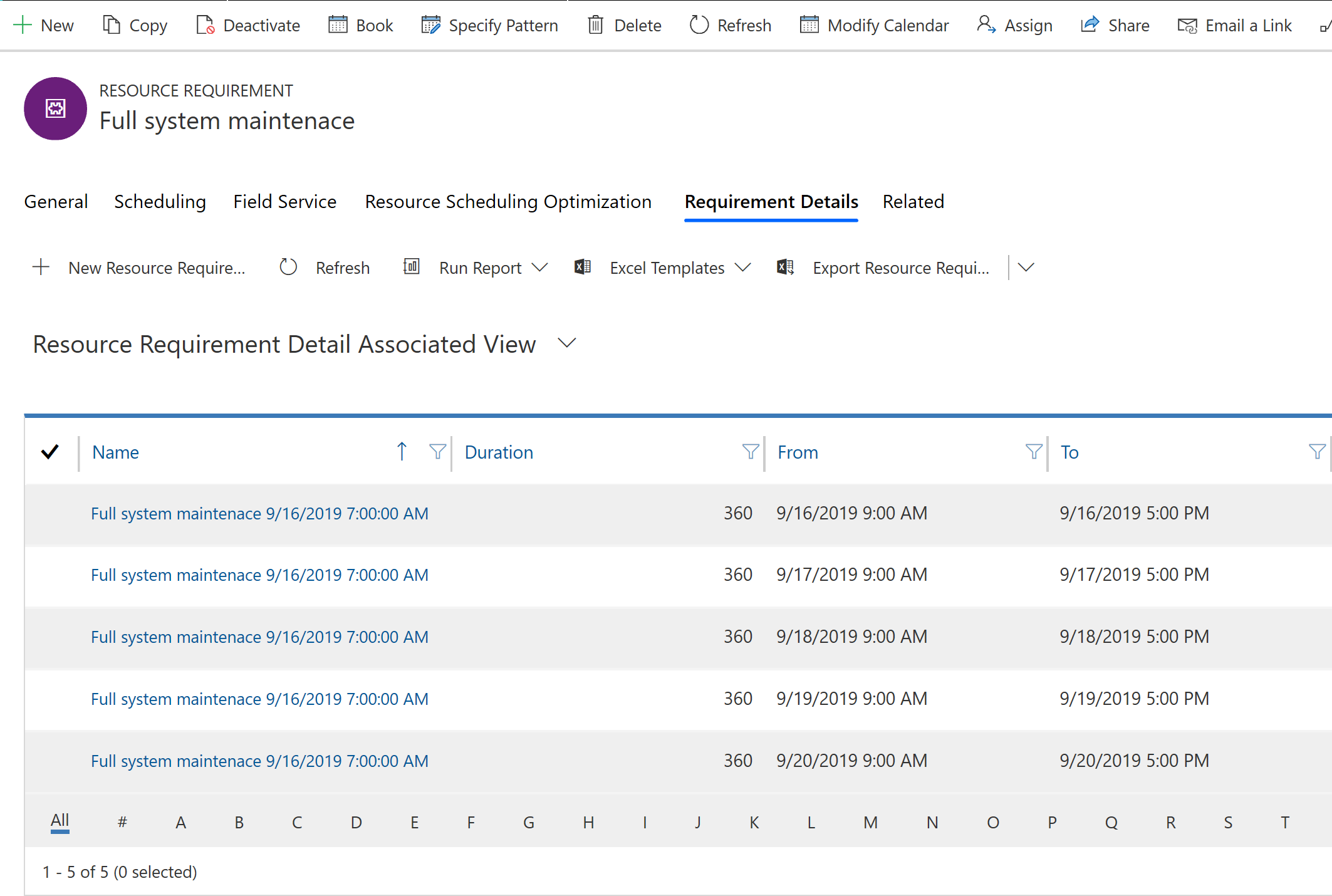1332x896 pixels.
Task: Switch to the Field Service tab
Action: pyautogui.click(x=284, y=201)
